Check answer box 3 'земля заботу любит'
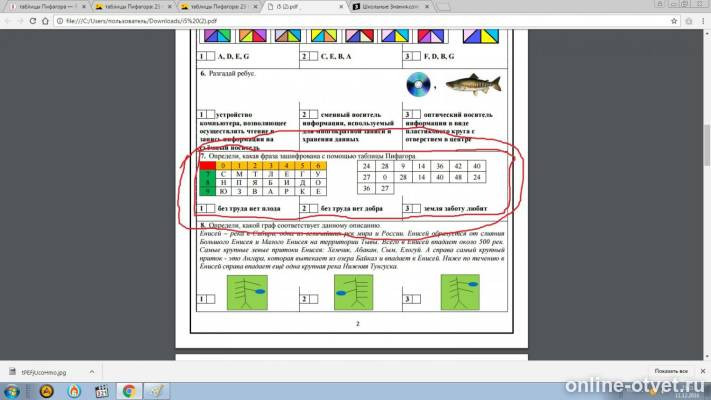The image size is (711, 400). 416,208
